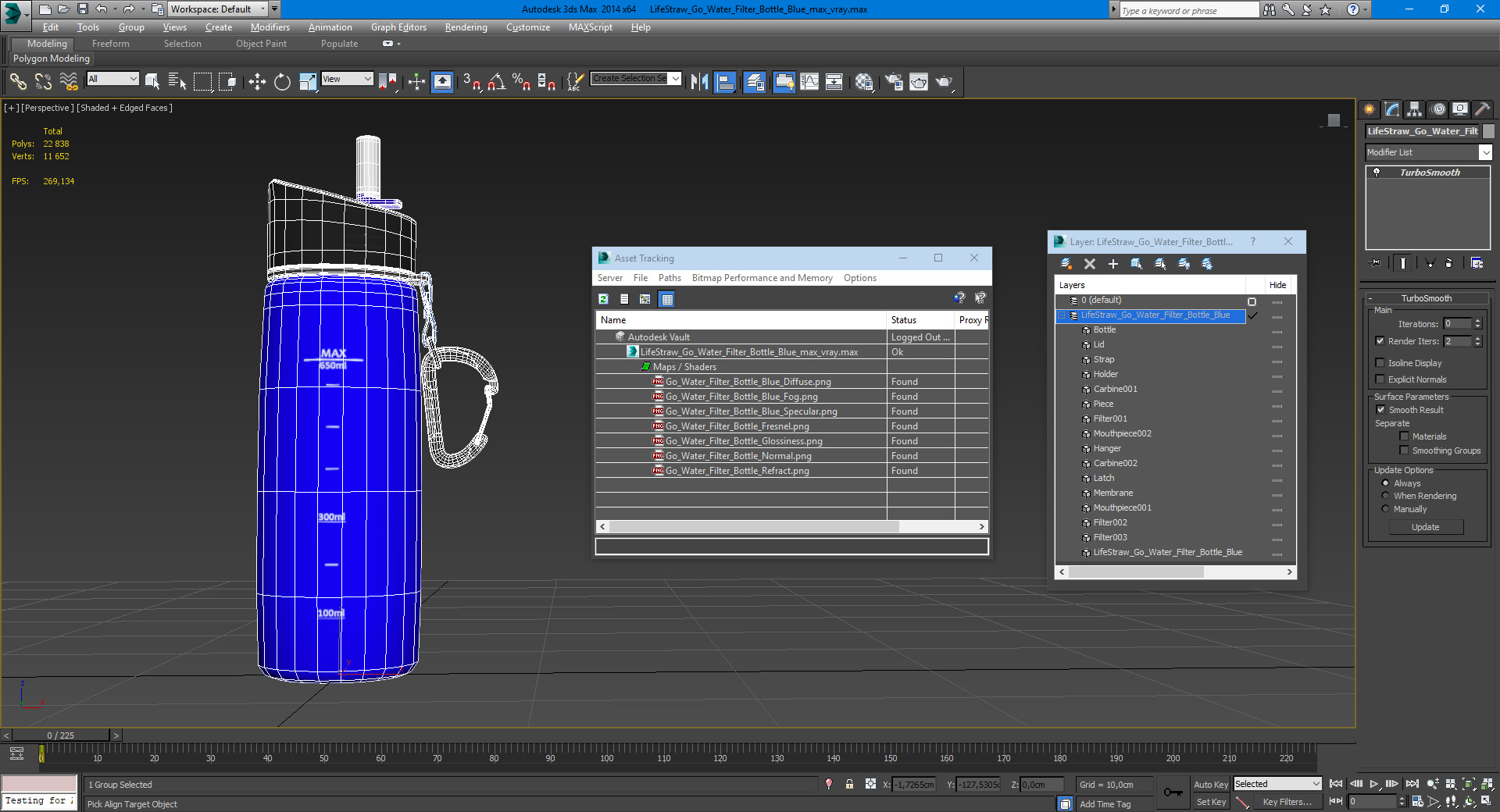
Task: Open Paths menu in Asset Tracking
Action: point(670,278)
